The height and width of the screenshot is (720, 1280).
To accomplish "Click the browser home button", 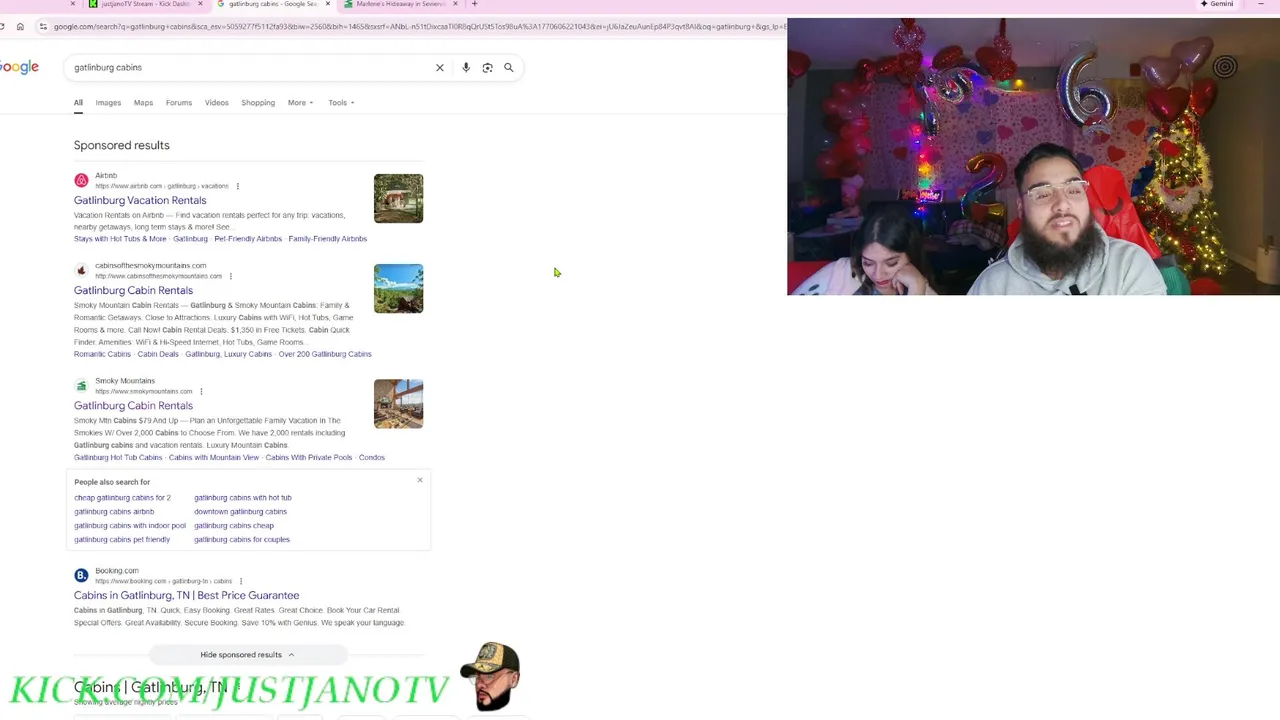I will coord(20,26).
